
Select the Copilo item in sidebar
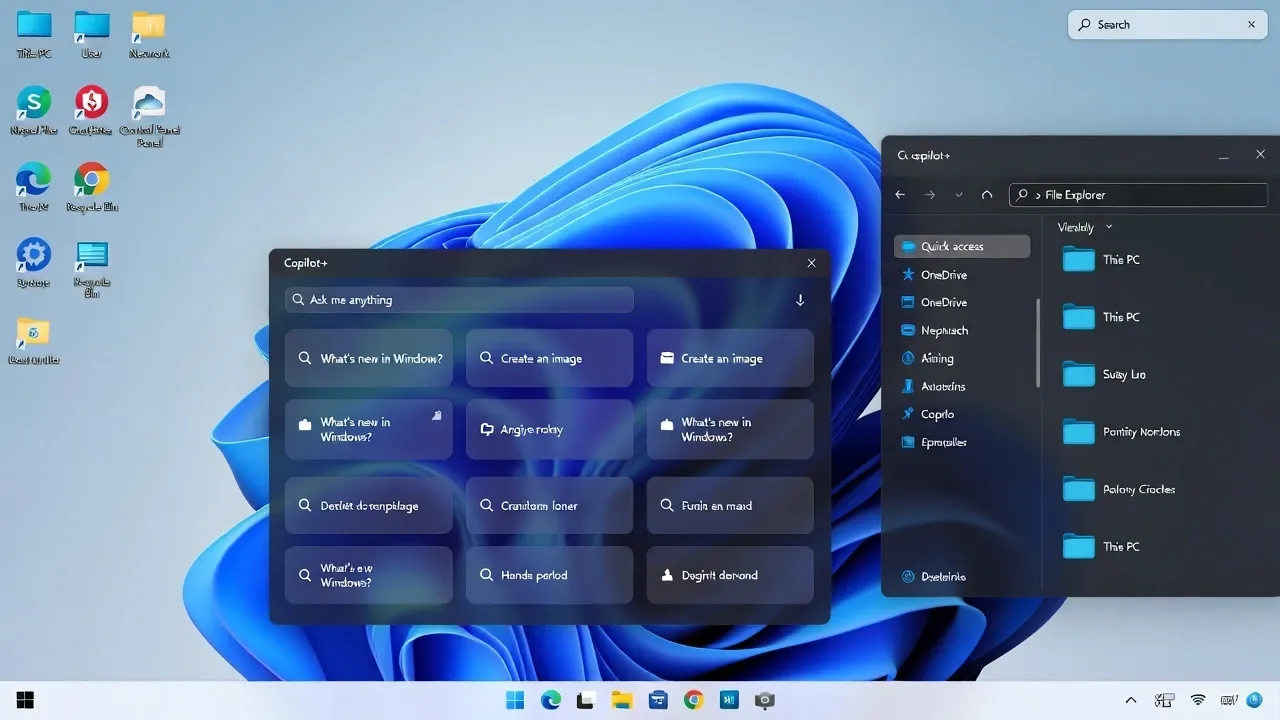point(937,414)
